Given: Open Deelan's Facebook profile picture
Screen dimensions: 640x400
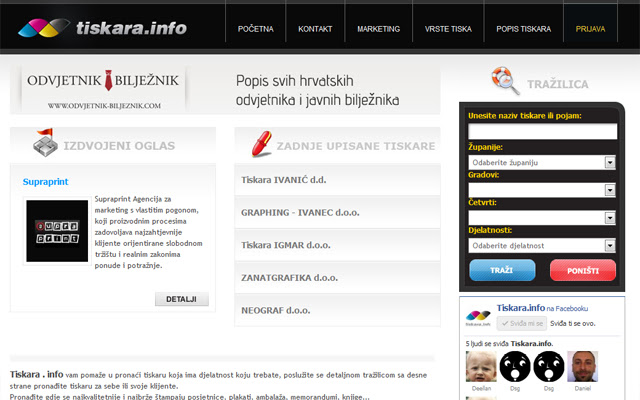Looking at the screenshot, I should (481, 366).
